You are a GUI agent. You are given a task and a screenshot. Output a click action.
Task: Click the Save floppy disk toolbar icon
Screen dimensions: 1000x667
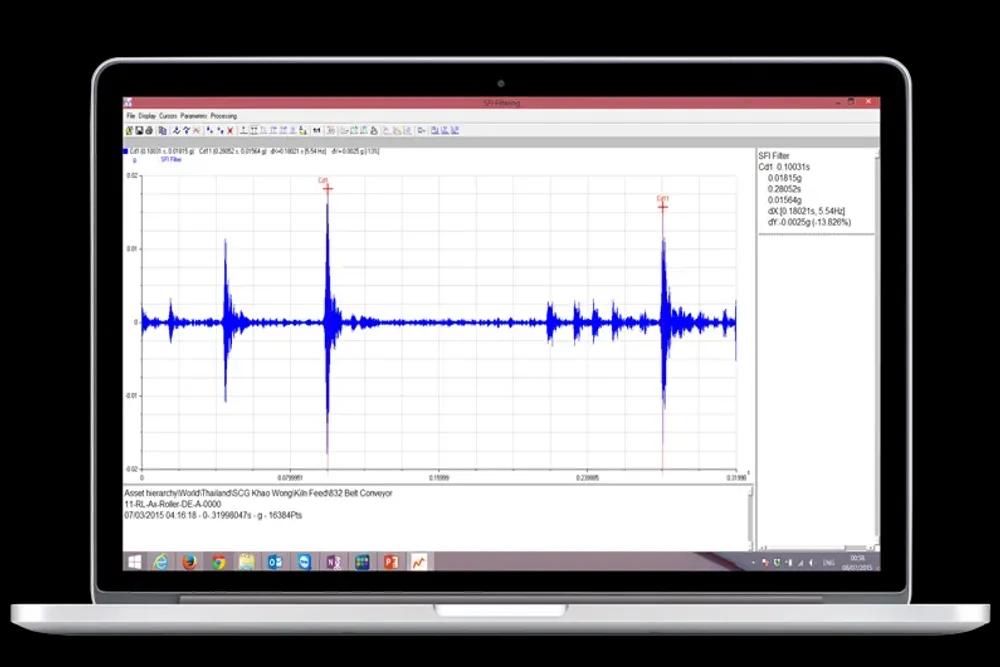(x=139, y=130)
